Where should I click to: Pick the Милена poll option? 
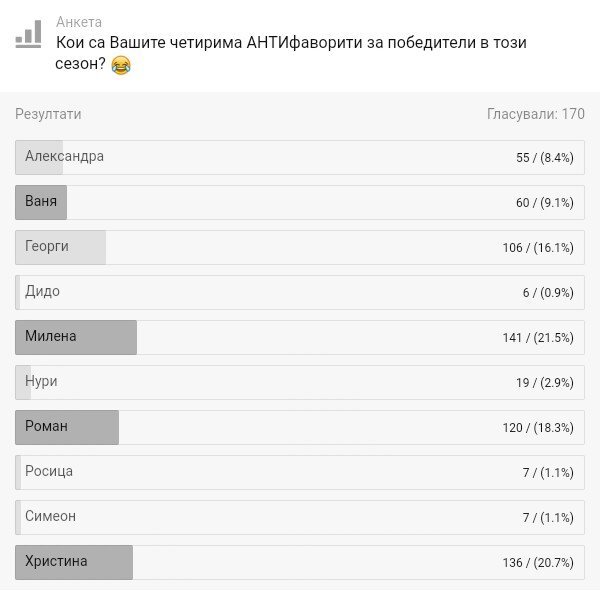(x=300, y=337)
